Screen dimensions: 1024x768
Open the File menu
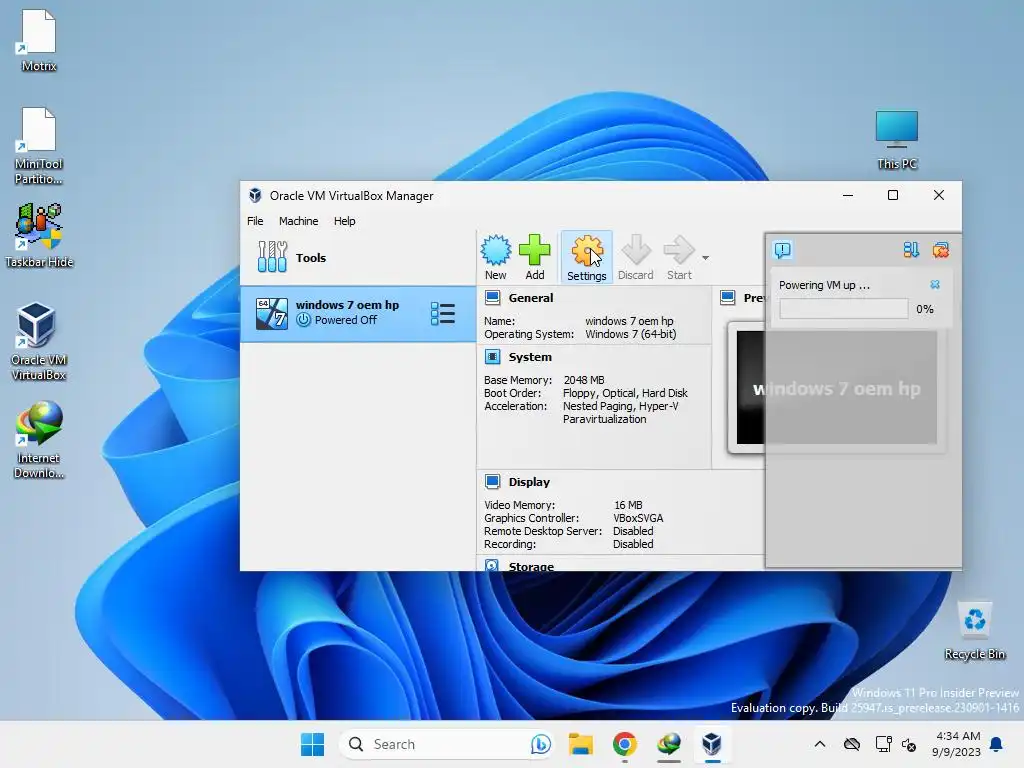[x=255, y=221]
